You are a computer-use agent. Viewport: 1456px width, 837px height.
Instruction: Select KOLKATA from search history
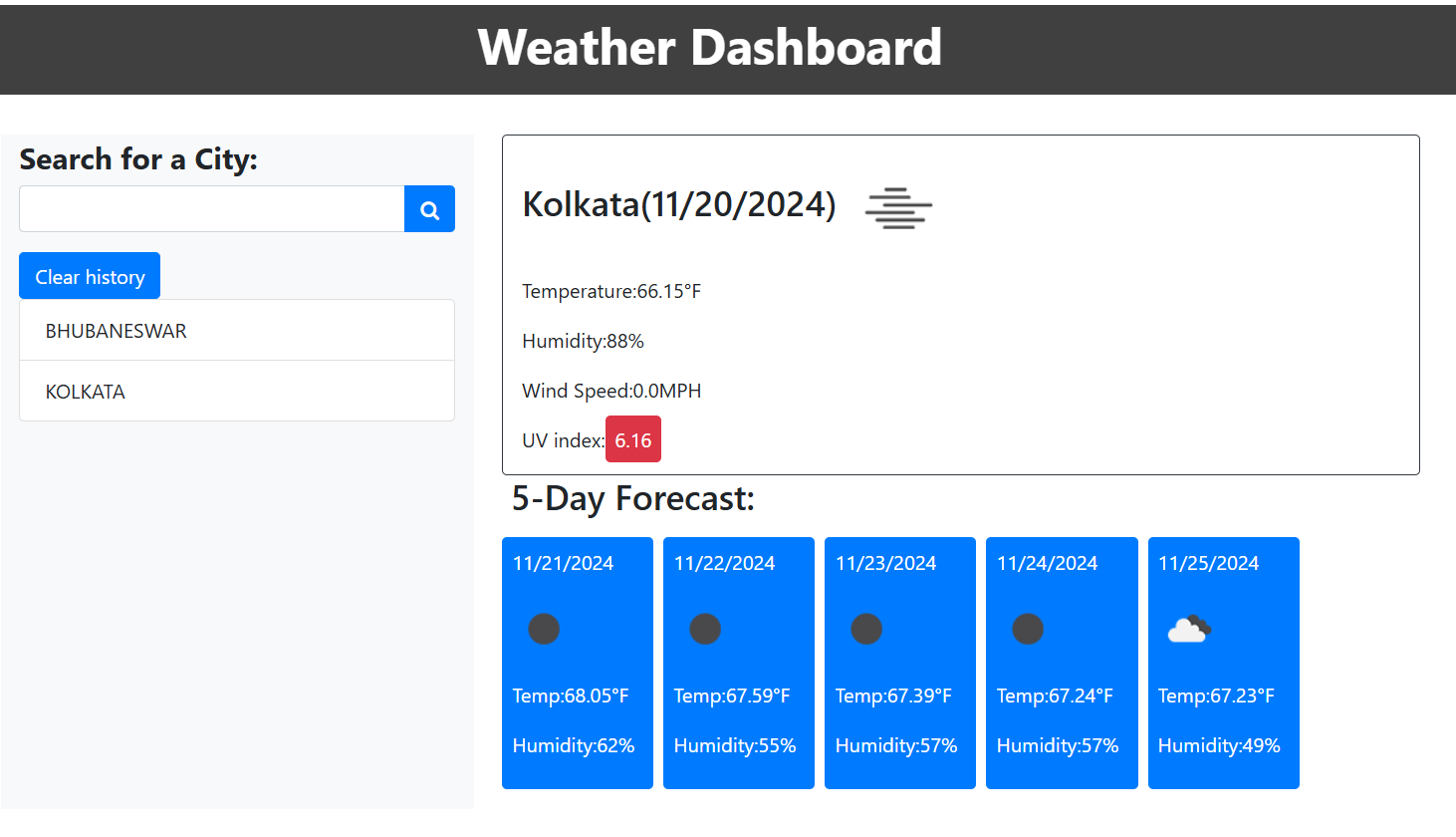(237, 391)
